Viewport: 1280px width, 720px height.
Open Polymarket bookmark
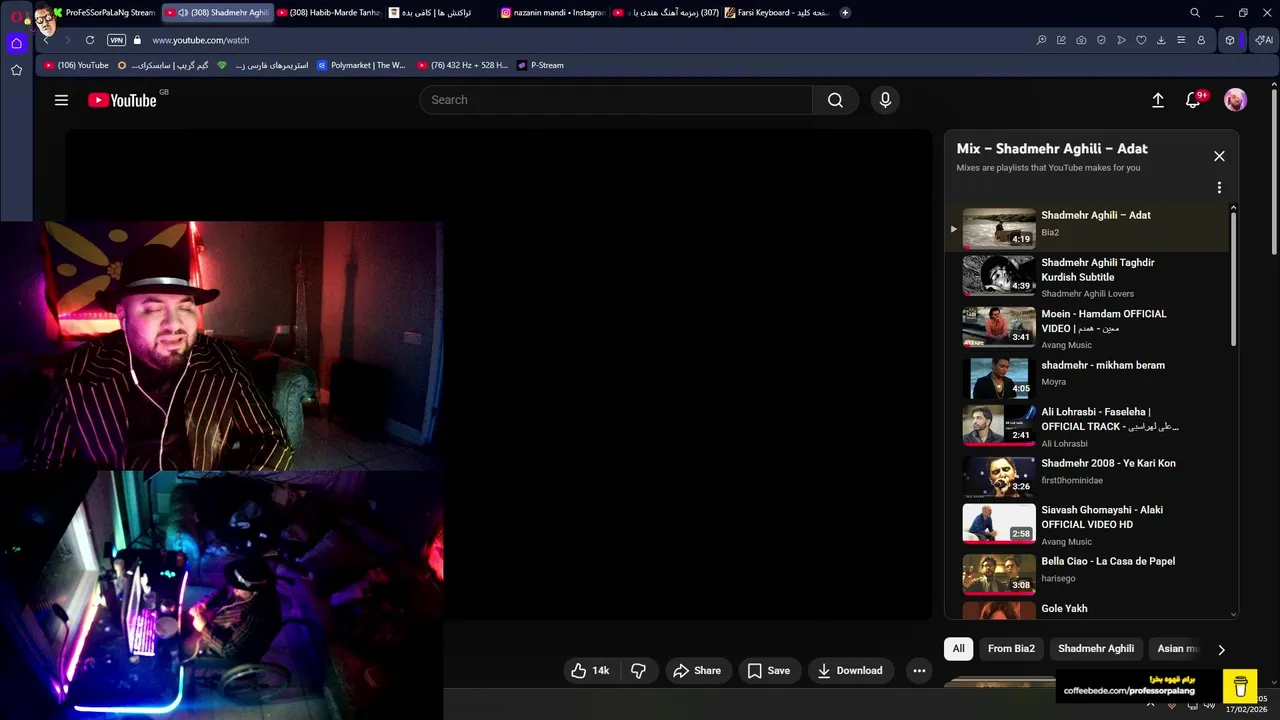[361, 65]
